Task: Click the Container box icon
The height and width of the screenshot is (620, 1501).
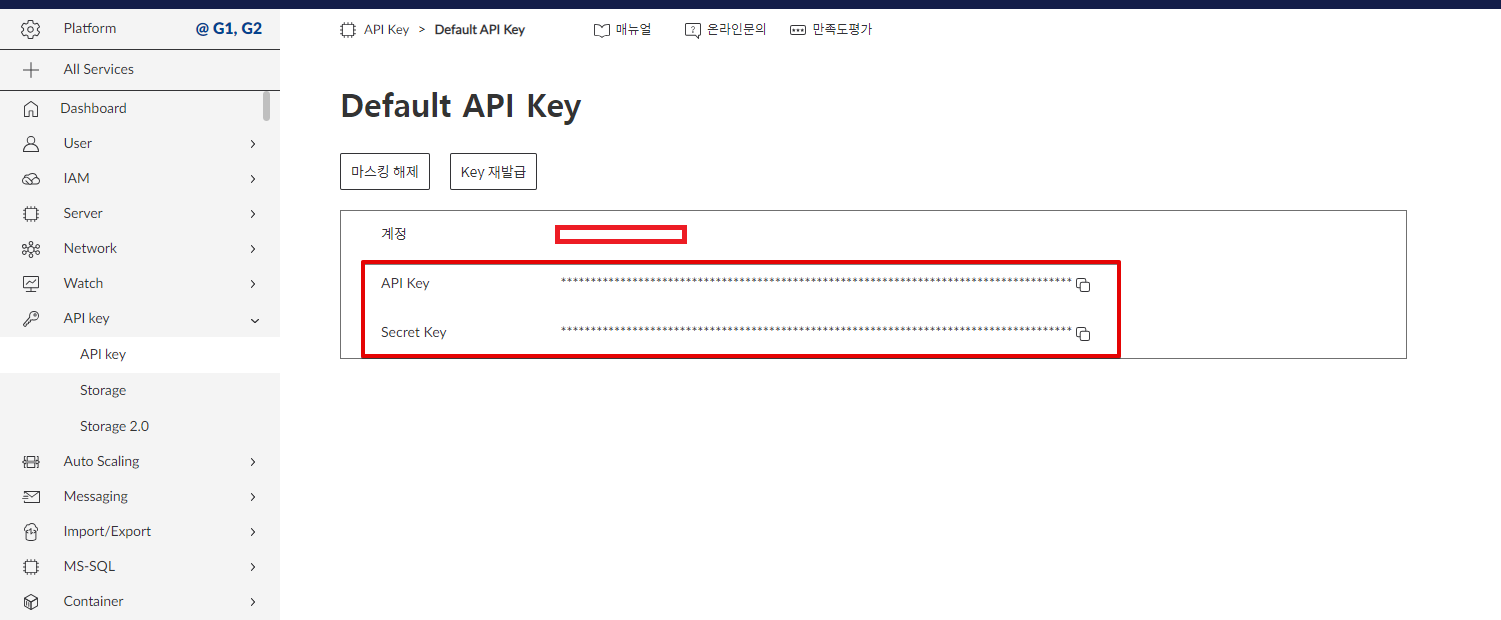Action: coord(31,600)
